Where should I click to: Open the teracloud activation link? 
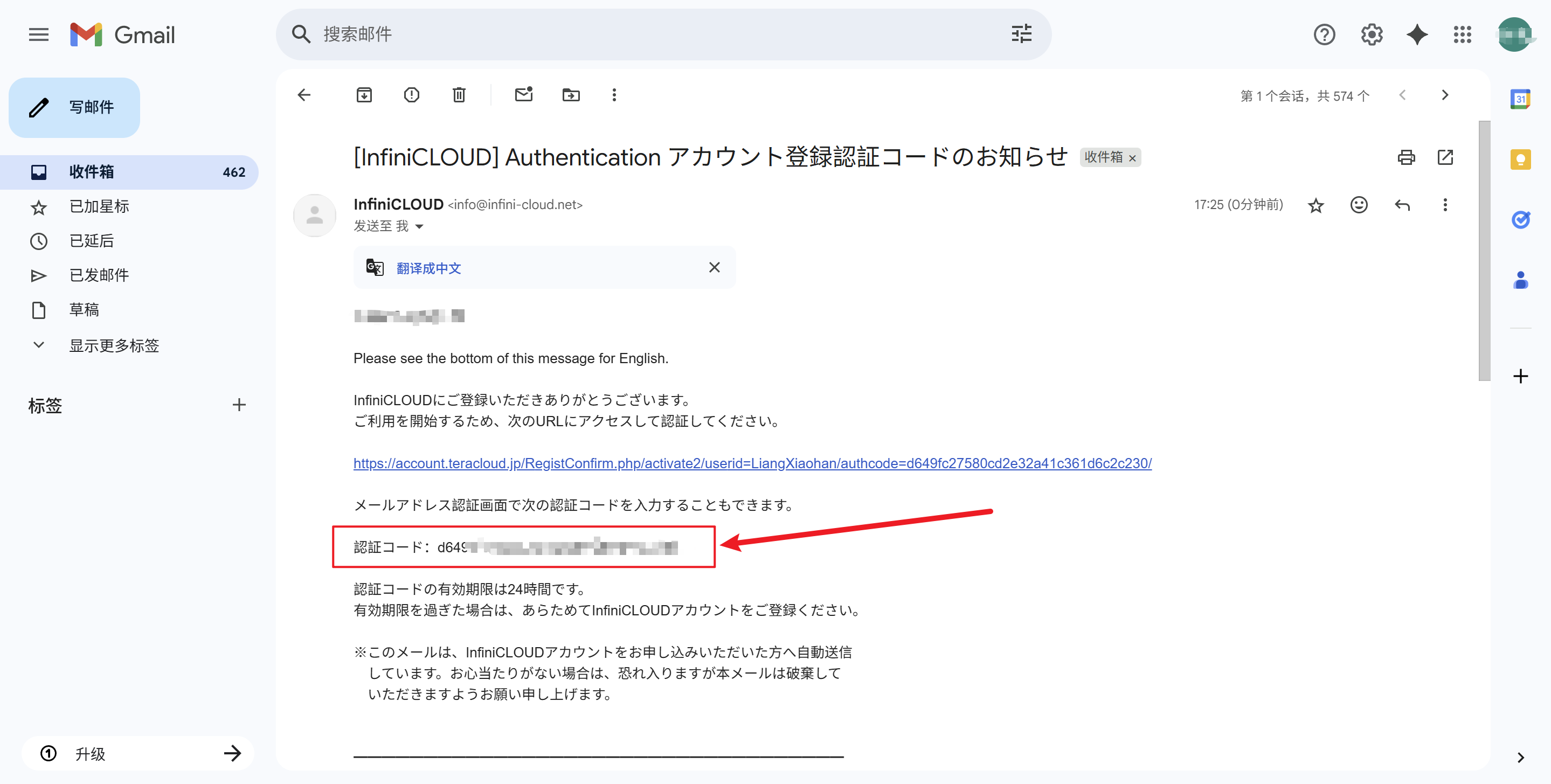click(x=753, y=463)
